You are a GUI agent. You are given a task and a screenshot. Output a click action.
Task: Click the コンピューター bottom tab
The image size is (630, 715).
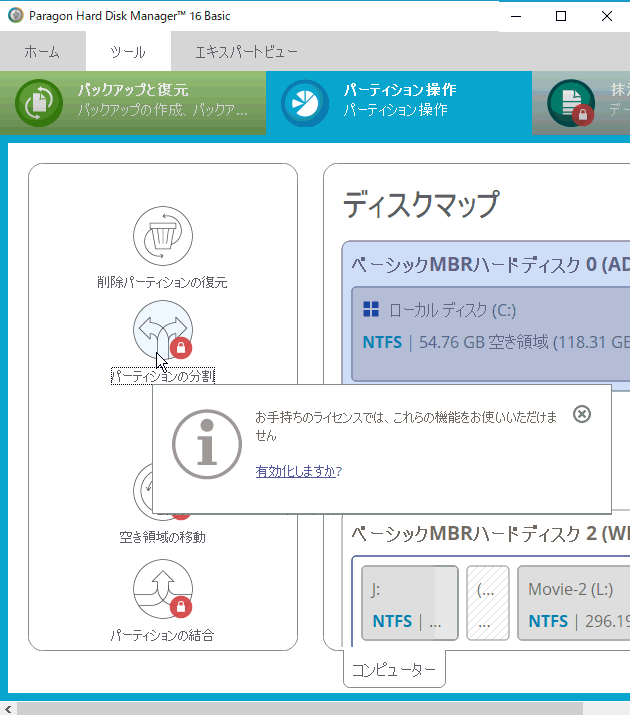394,669
